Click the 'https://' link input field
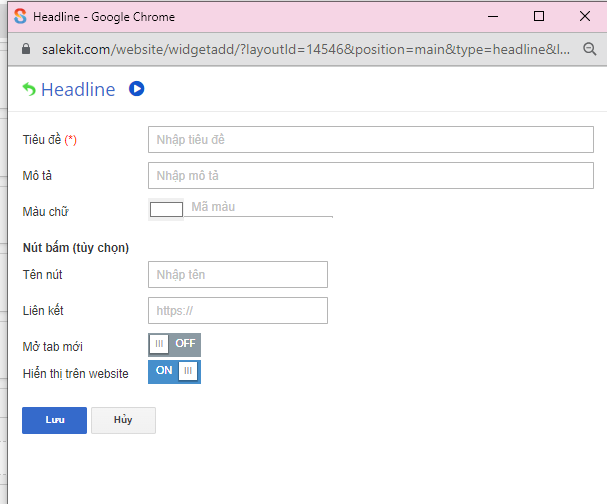This screenshot has width=607, height=504. [238, 311]
